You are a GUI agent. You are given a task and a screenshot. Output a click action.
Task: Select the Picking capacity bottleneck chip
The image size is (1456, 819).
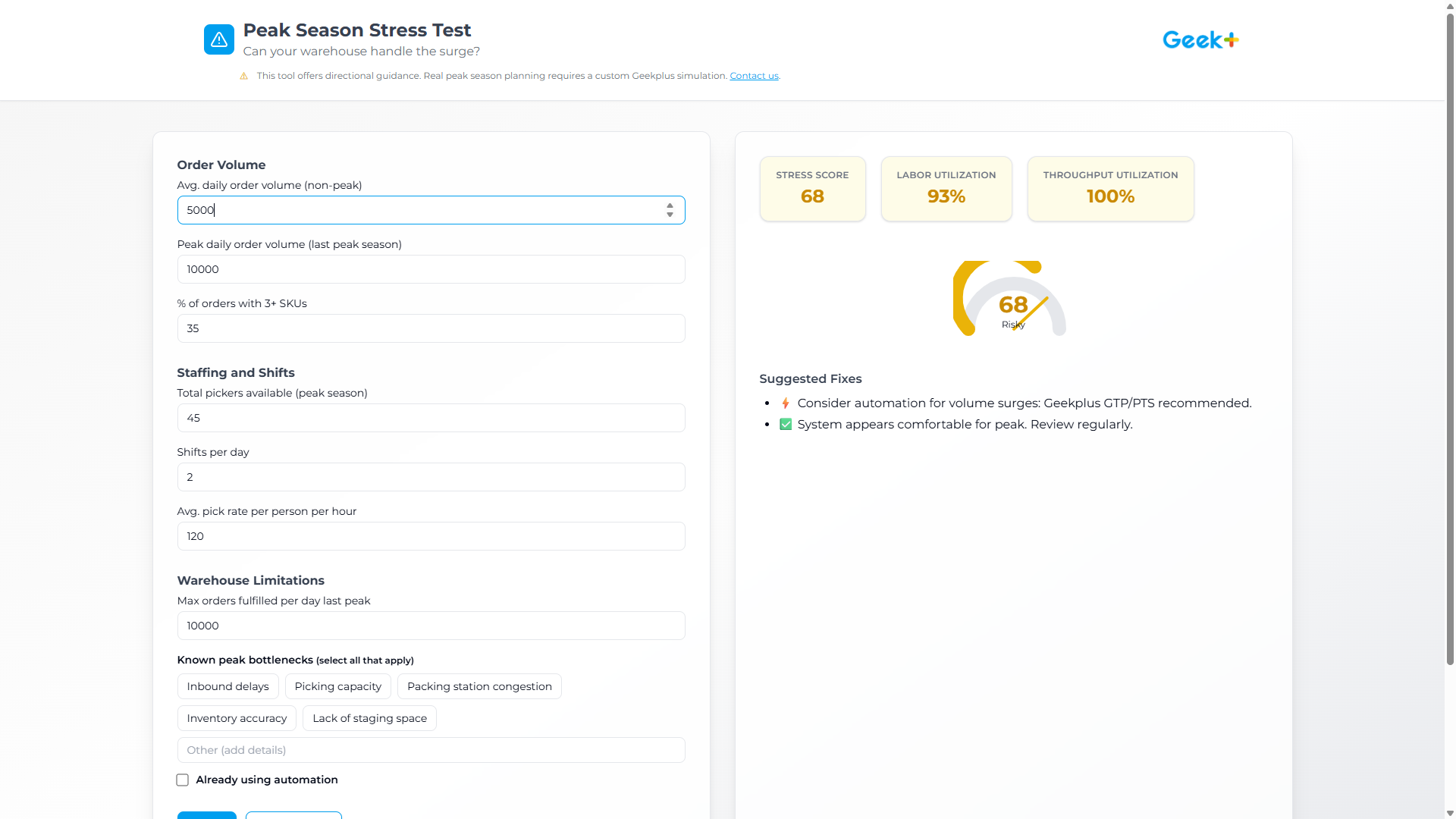337,686
